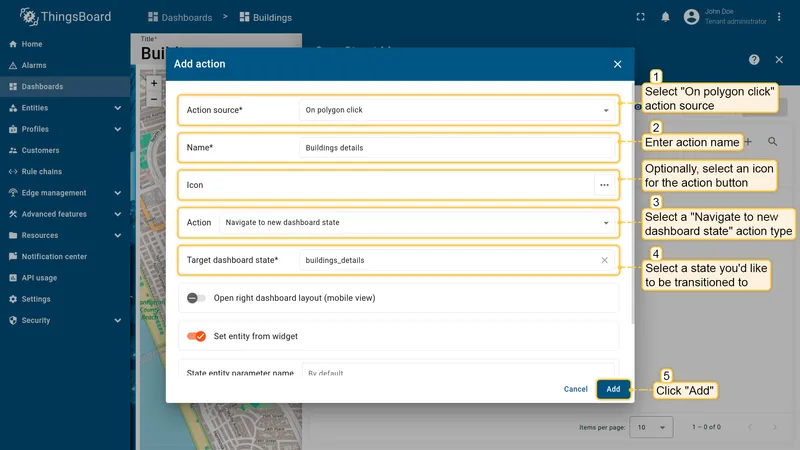Clear the target dashboard state value
This screenshot has height=450, width=800.
click(x=604, y=260)
